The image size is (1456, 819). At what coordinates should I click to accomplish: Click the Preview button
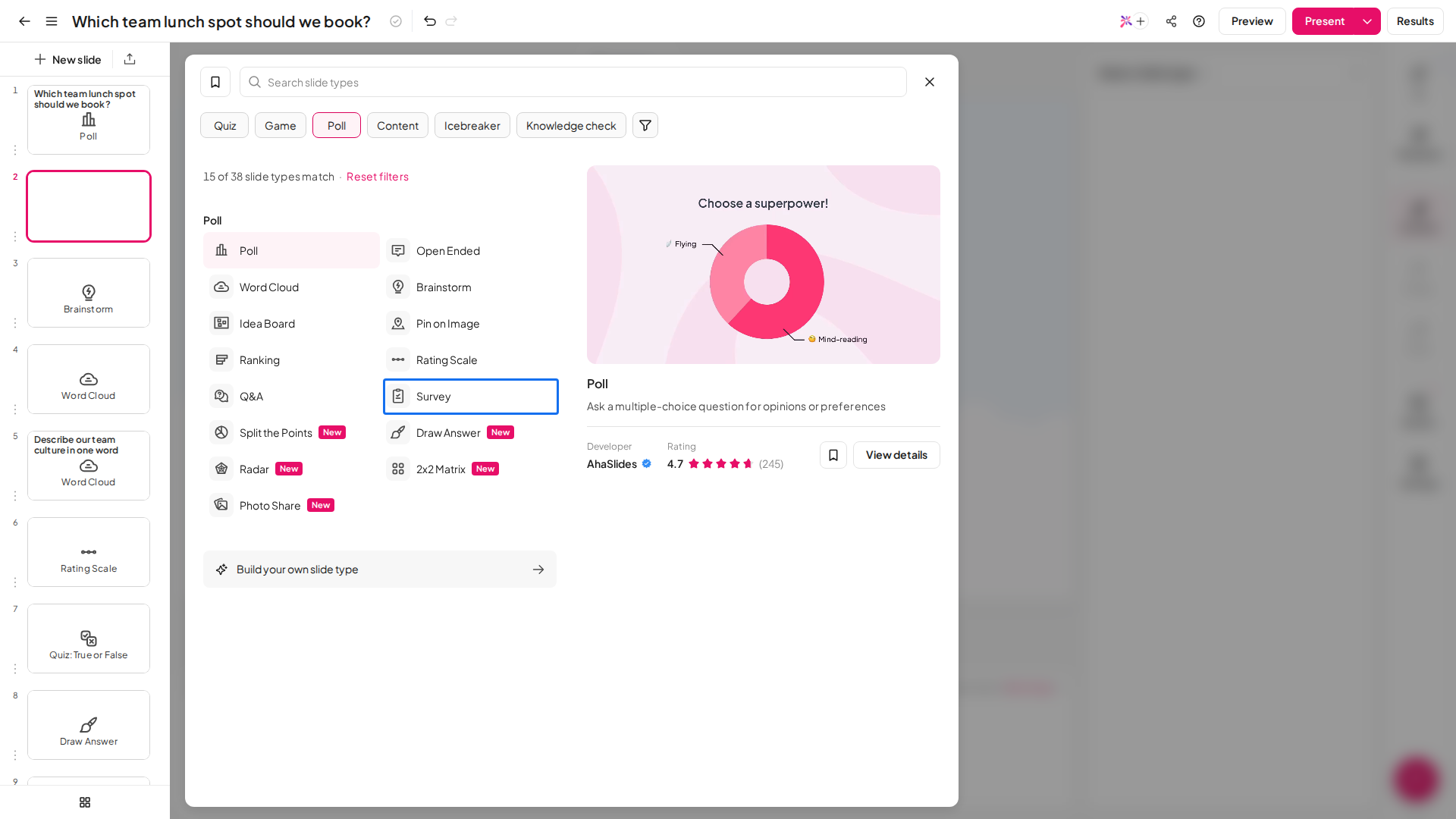[x=1252, y=21]
